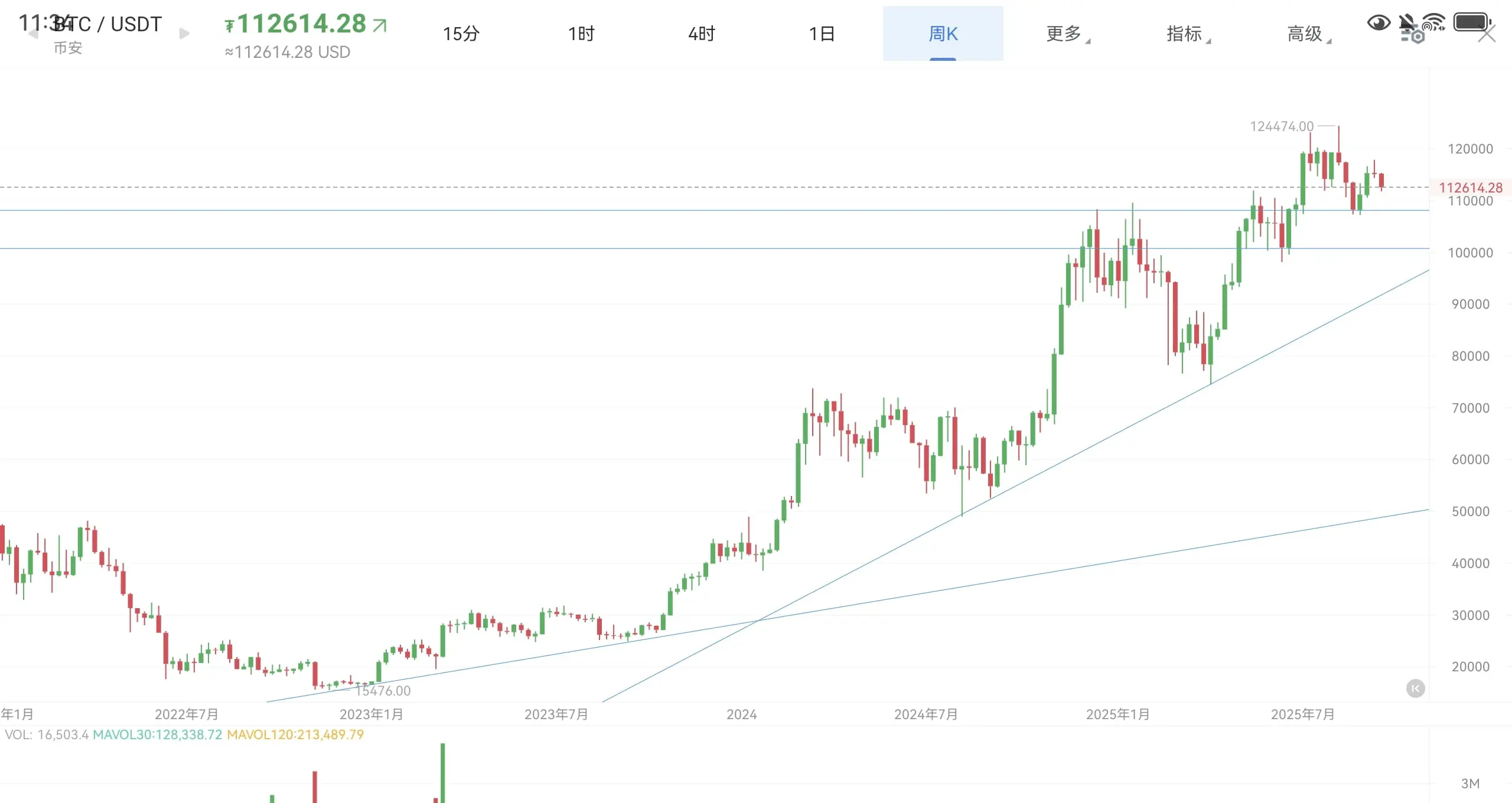Click the 2023年1月 time axis label
This screenshot has height=803, width=1512.
372,714
